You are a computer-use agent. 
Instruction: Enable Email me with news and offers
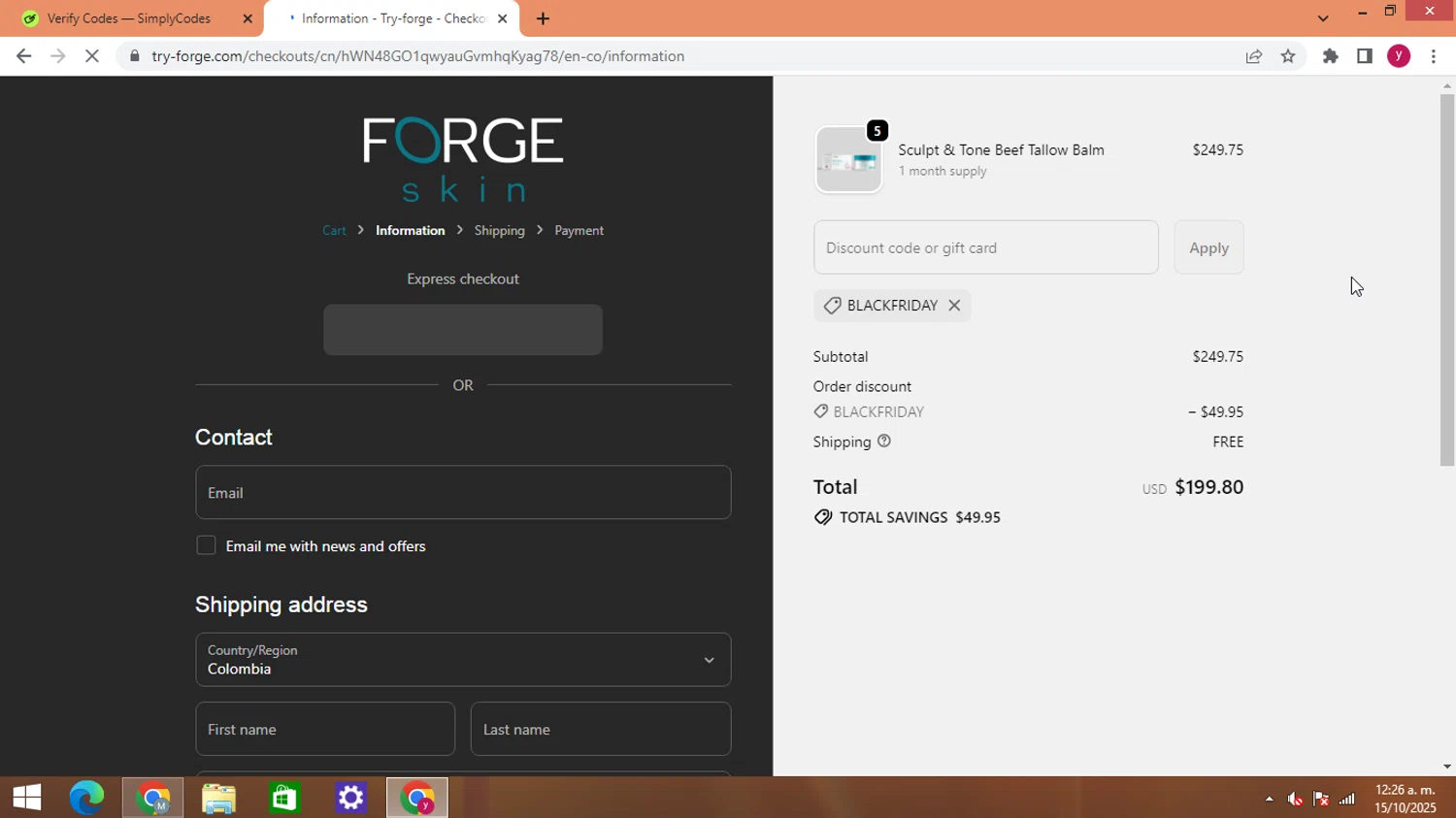[206, 545]
